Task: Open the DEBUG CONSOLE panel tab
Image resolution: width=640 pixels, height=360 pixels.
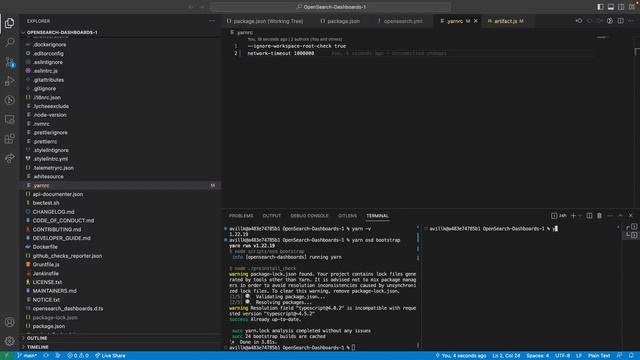Action: click(x=309, y=216)
